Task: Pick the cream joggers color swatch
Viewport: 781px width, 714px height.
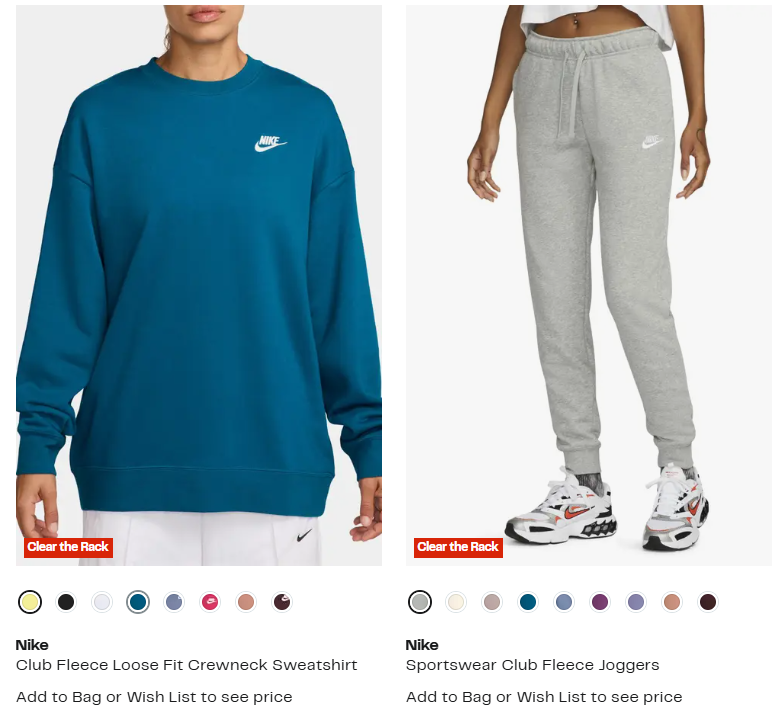Action: point(456,602)
